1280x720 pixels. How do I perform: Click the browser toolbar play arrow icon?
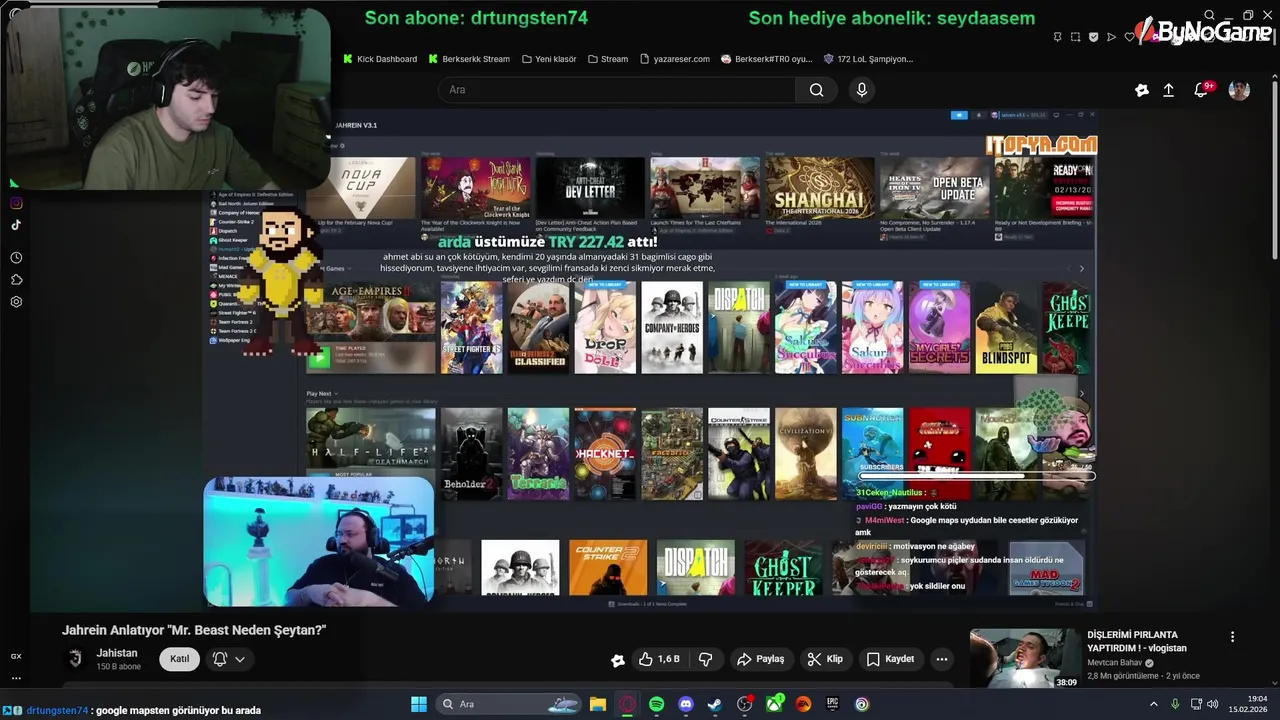click(1112, 37)
